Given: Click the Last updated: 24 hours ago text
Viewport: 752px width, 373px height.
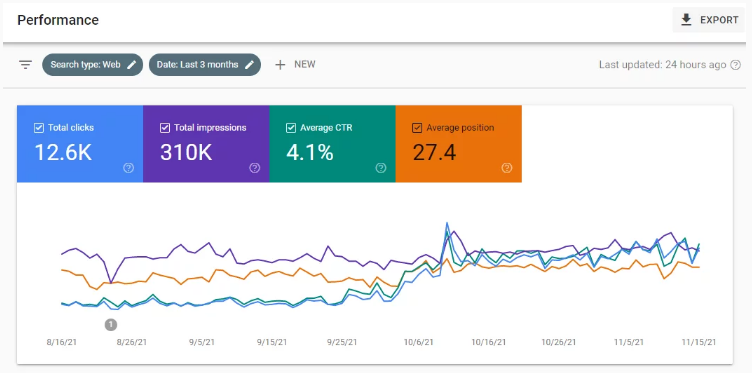Looking at the screenshot, I should tap(662, 65).
